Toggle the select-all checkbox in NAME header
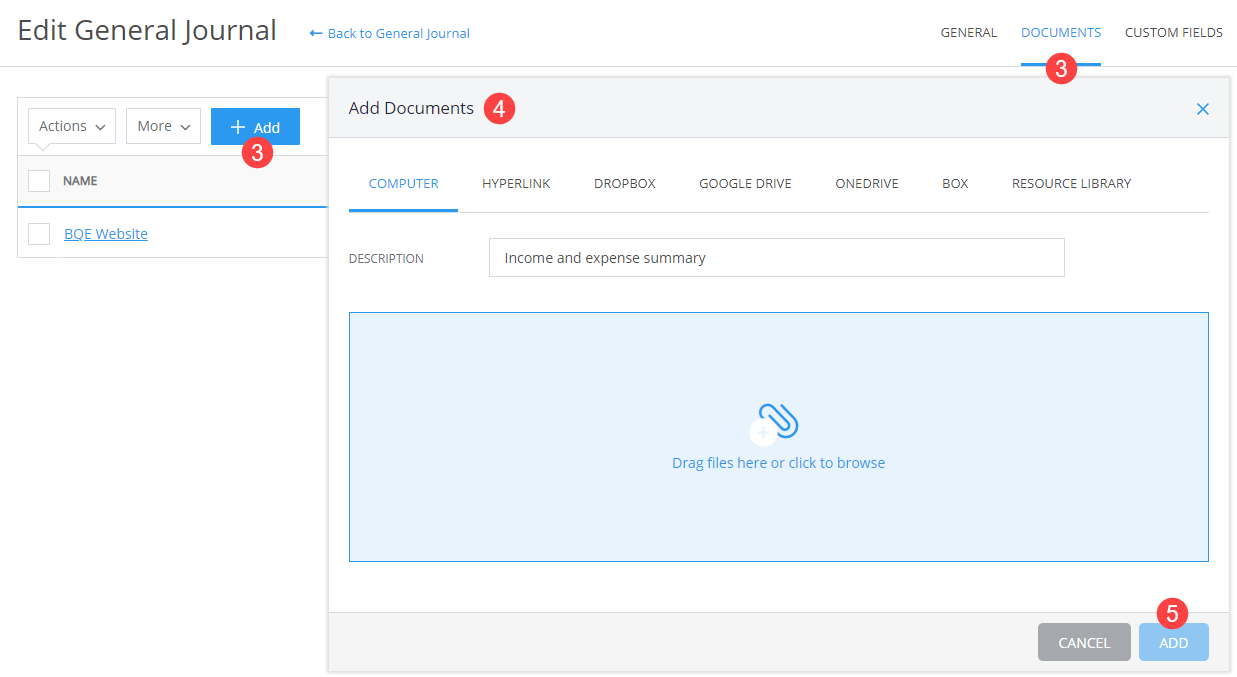The width and height of the screenshot is (1237, 677). [x=39, y=181]
